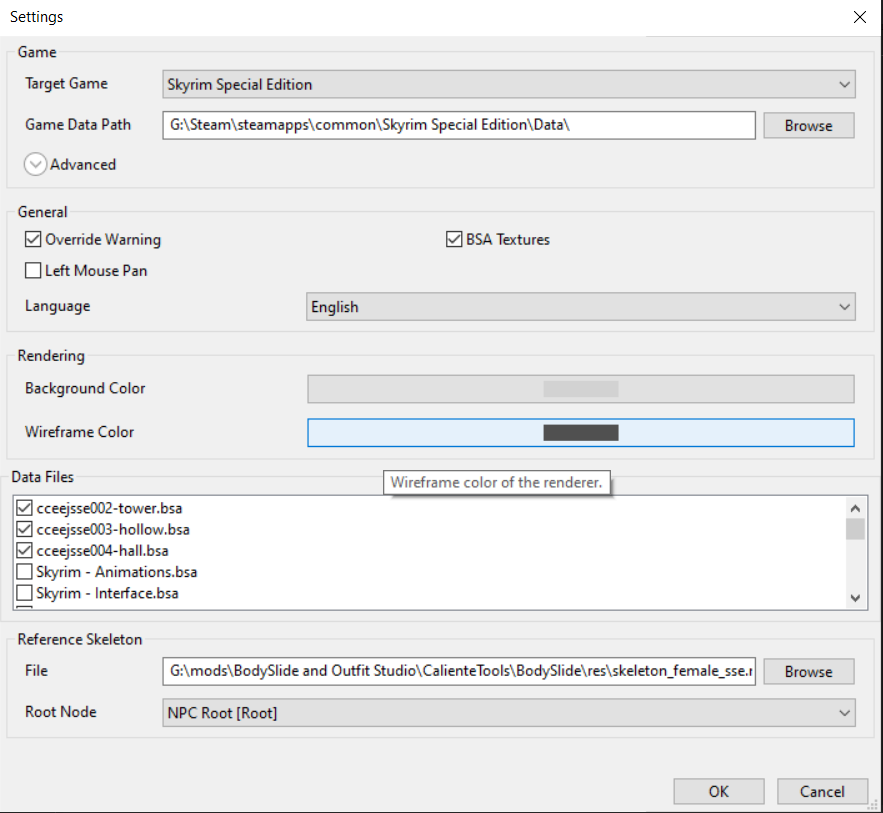Click the Reference Skeleton File field

(x=458, y=671)
